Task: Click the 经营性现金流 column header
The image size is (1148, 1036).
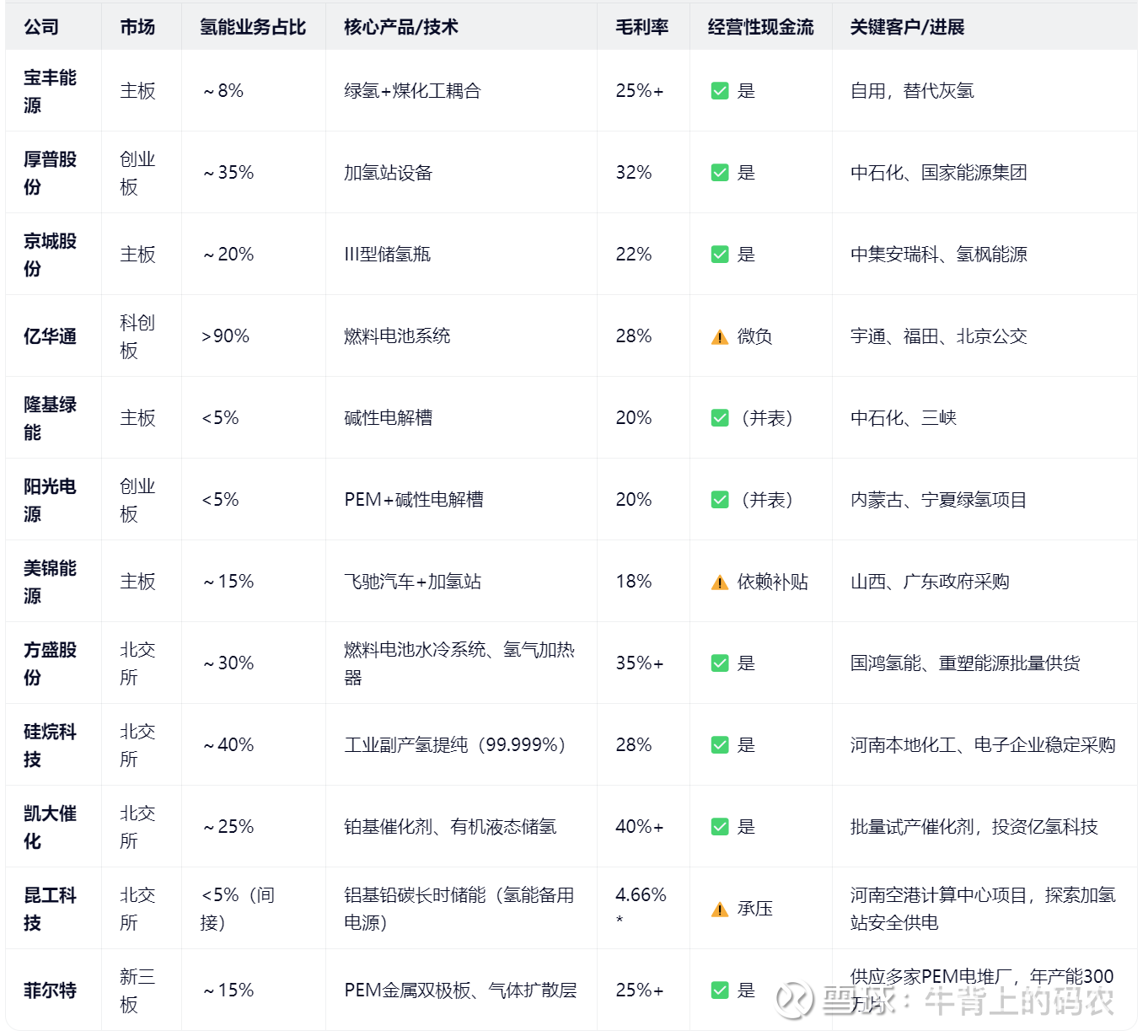Action: click(760, 27)
